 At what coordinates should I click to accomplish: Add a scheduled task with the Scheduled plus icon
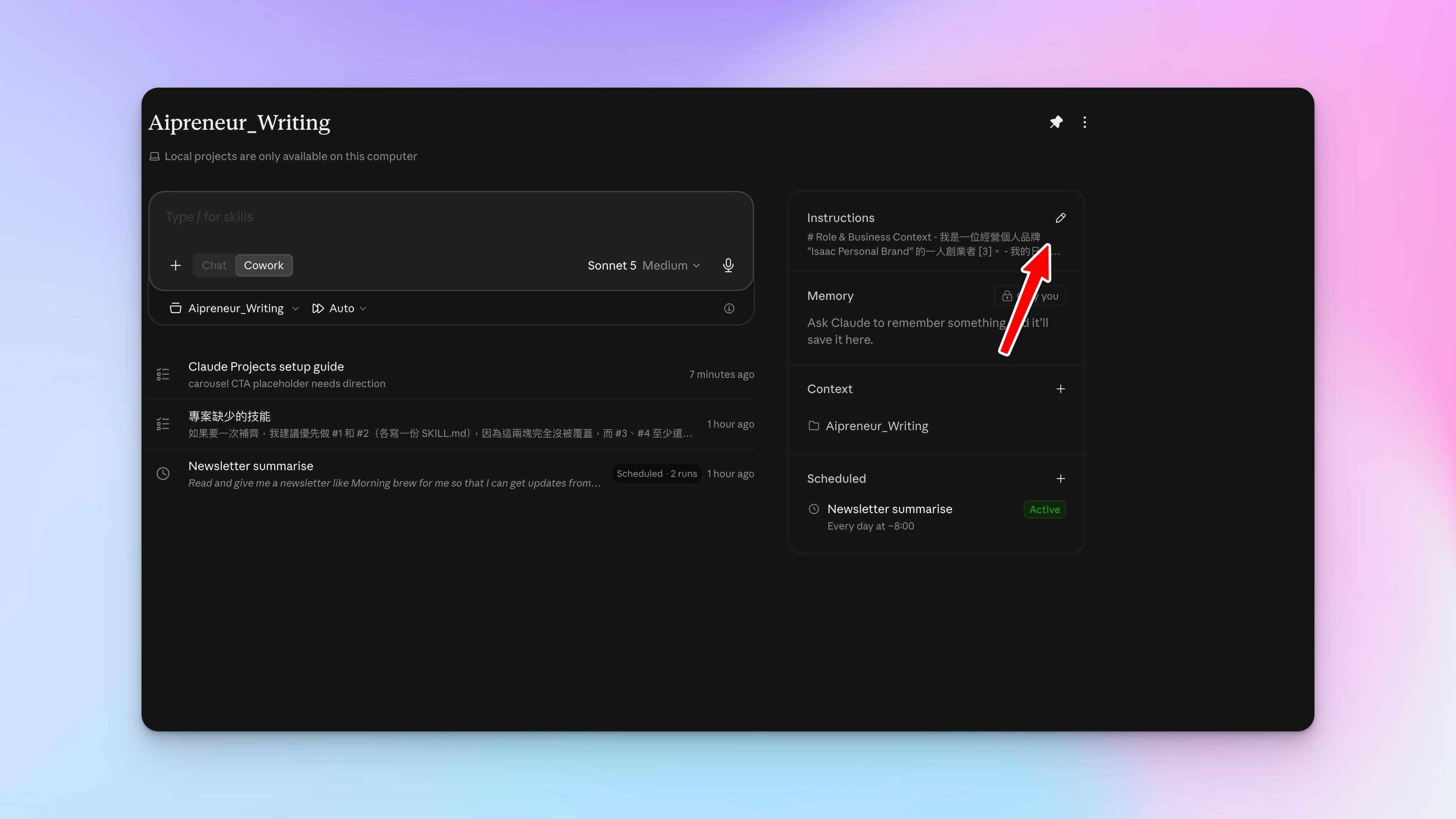[x=1060, y=479]
